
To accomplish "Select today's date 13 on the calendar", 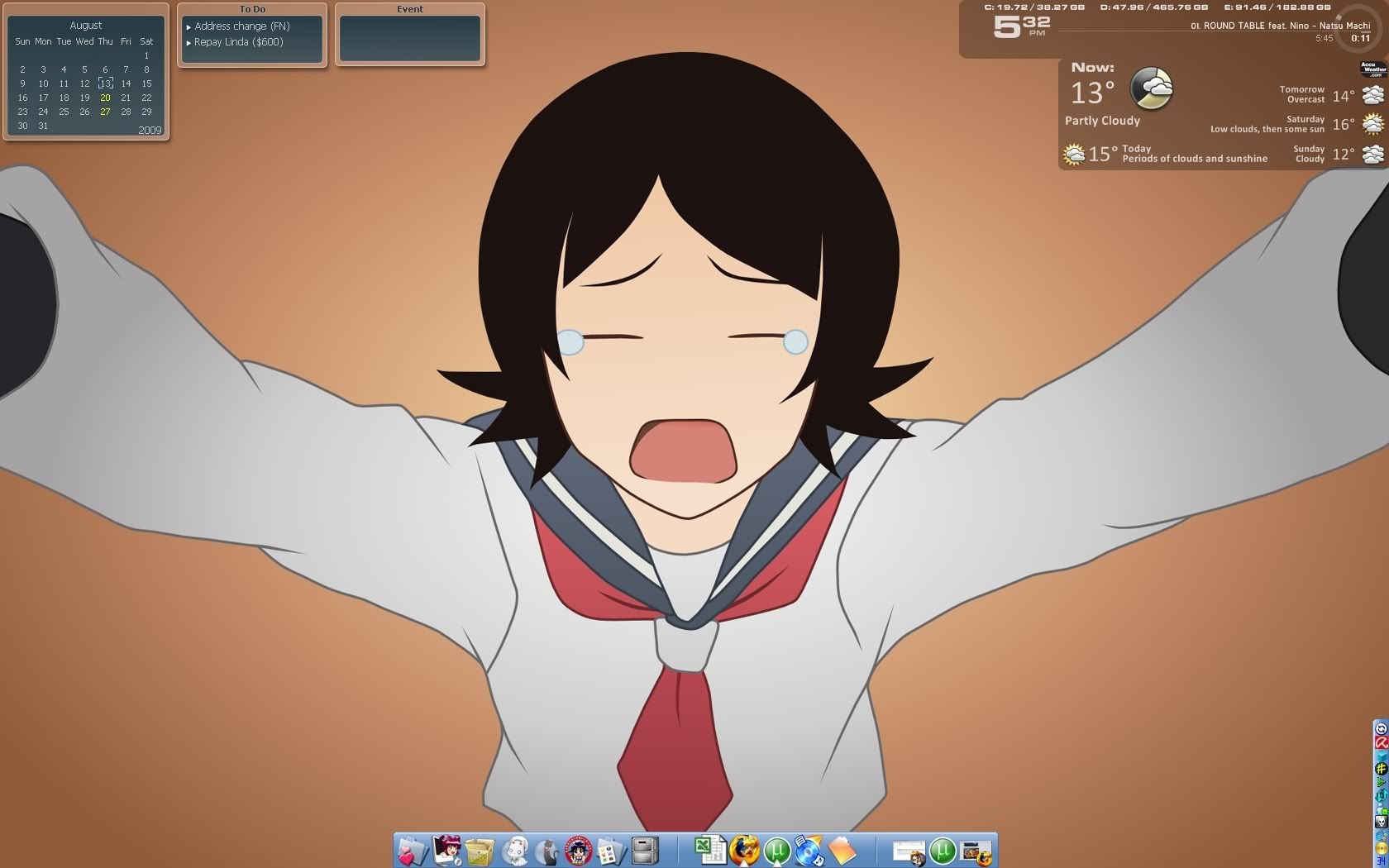I will click(105, 83).
